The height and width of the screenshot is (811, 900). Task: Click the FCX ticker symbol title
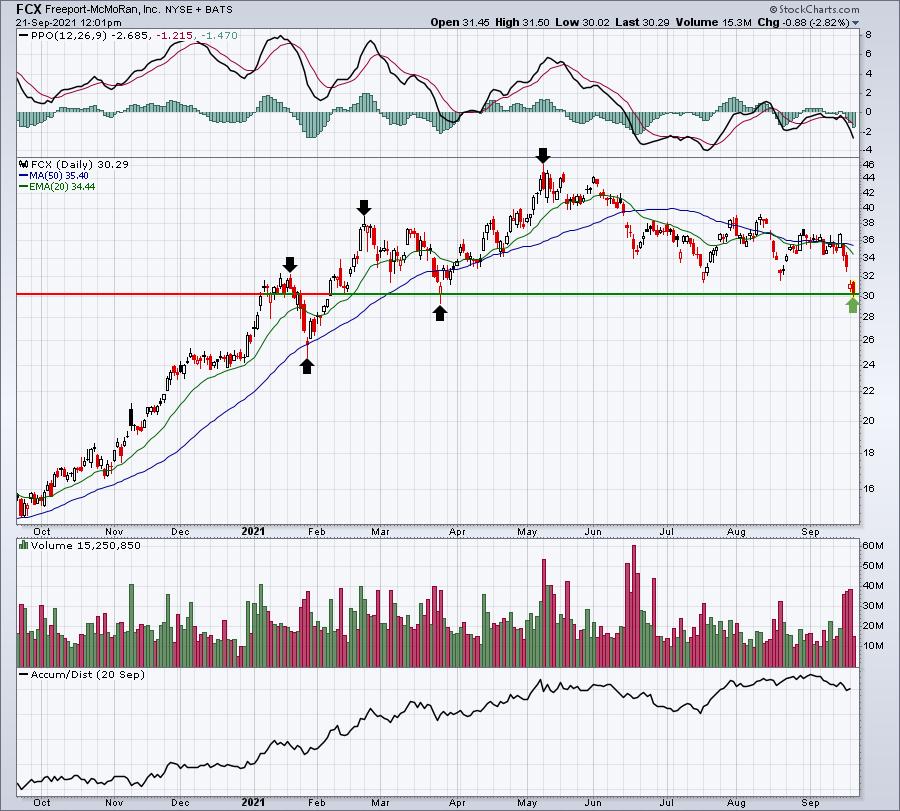click(29, 9)
